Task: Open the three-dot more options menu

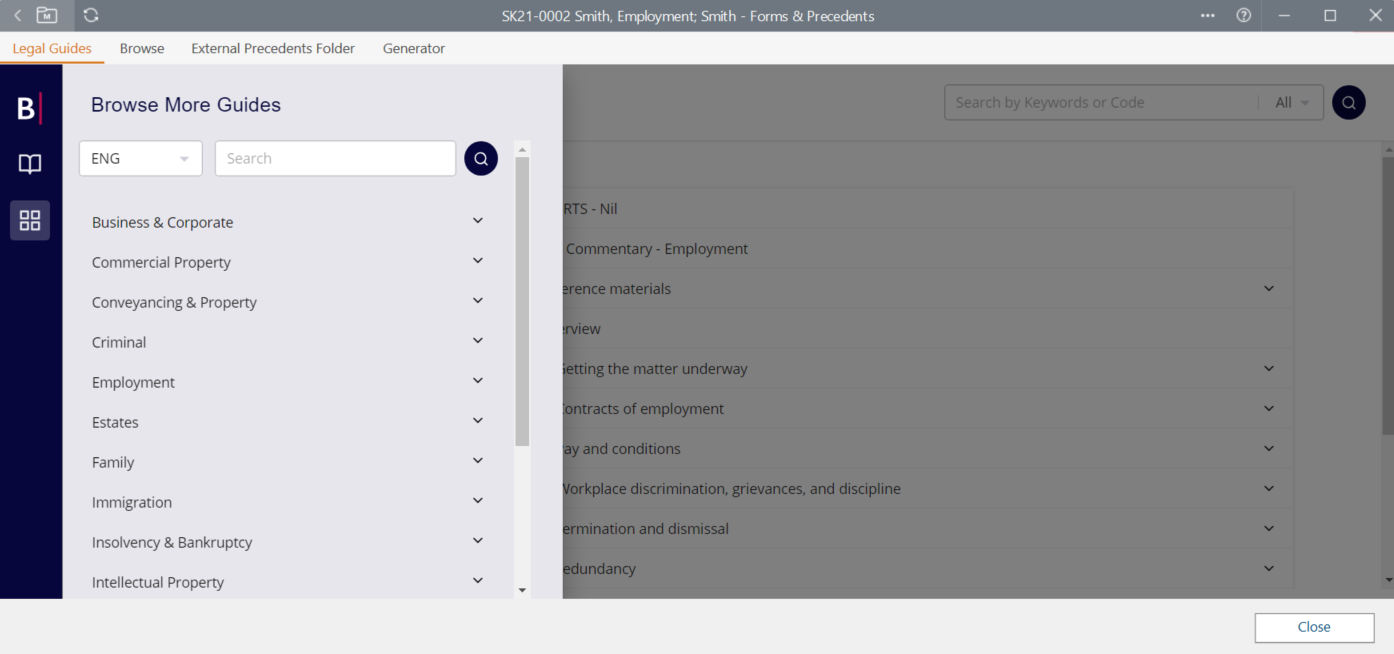Action: (x=1208, y=15)
